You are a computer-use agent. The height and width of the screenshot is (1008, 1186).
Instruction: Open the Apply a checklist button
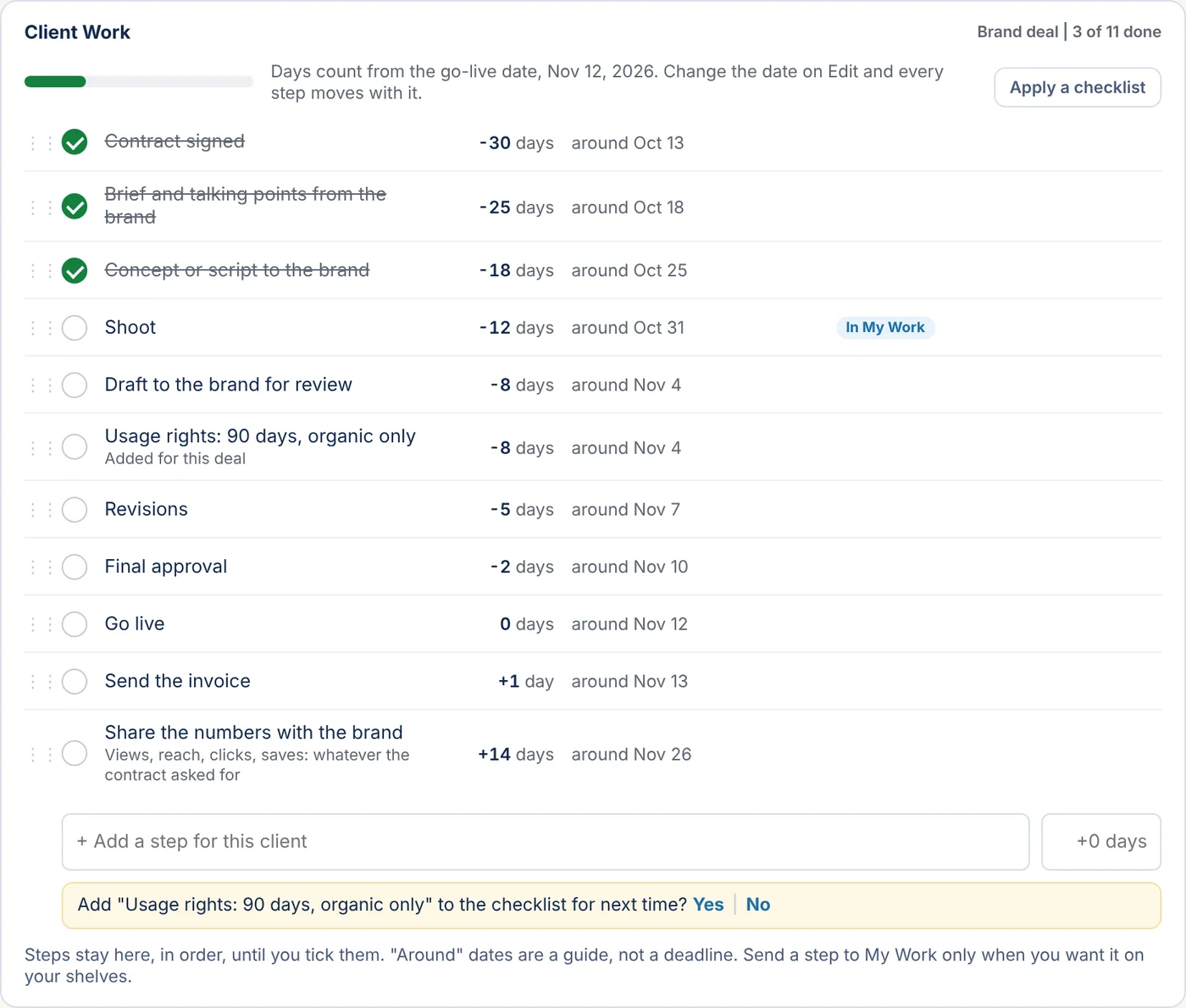[x=1078, y=87]
